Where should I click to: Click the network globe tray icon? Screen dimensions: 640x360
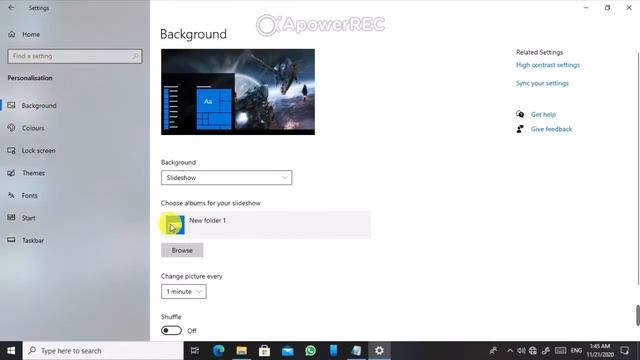point(533,351)
